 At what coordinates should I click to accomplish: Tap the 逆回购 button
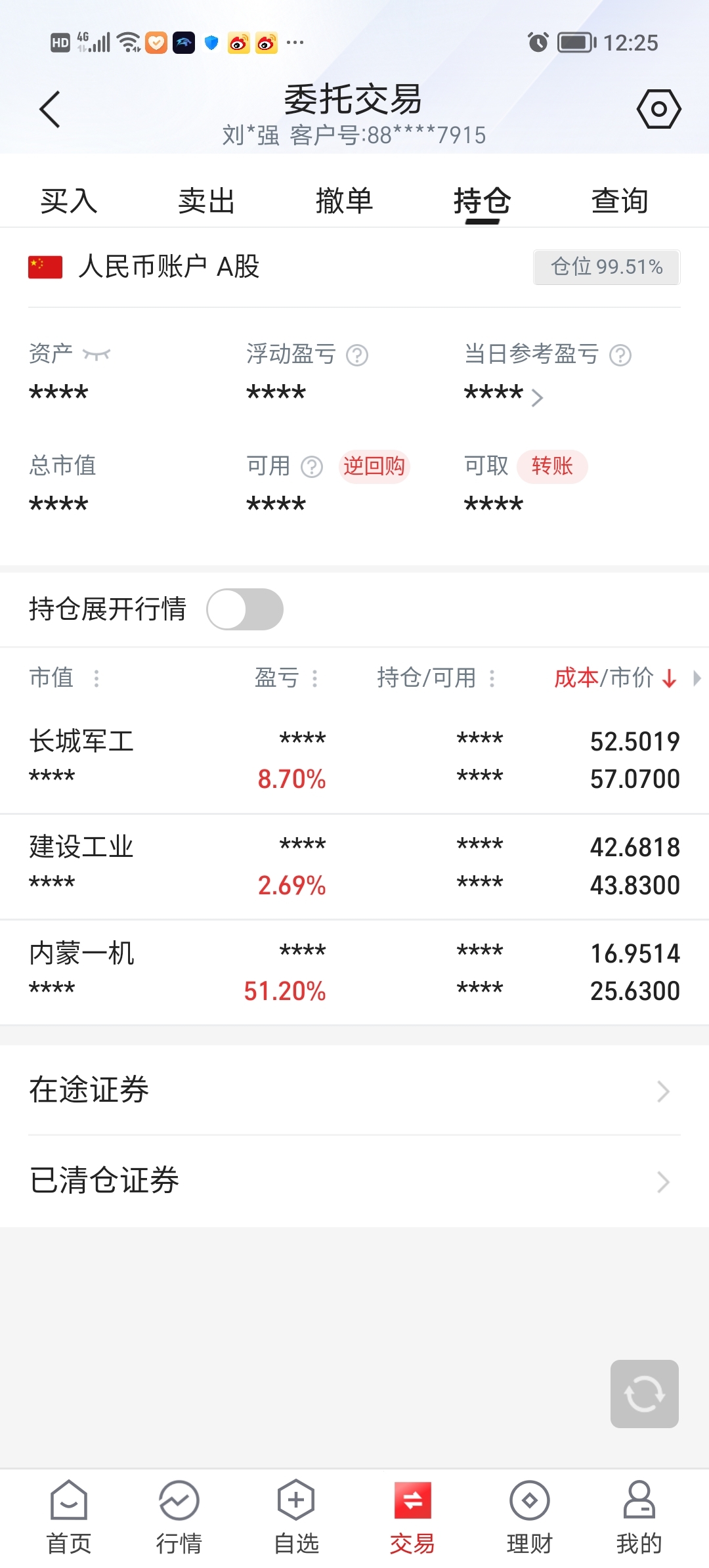pyautogui.click(x=374, y=466)
